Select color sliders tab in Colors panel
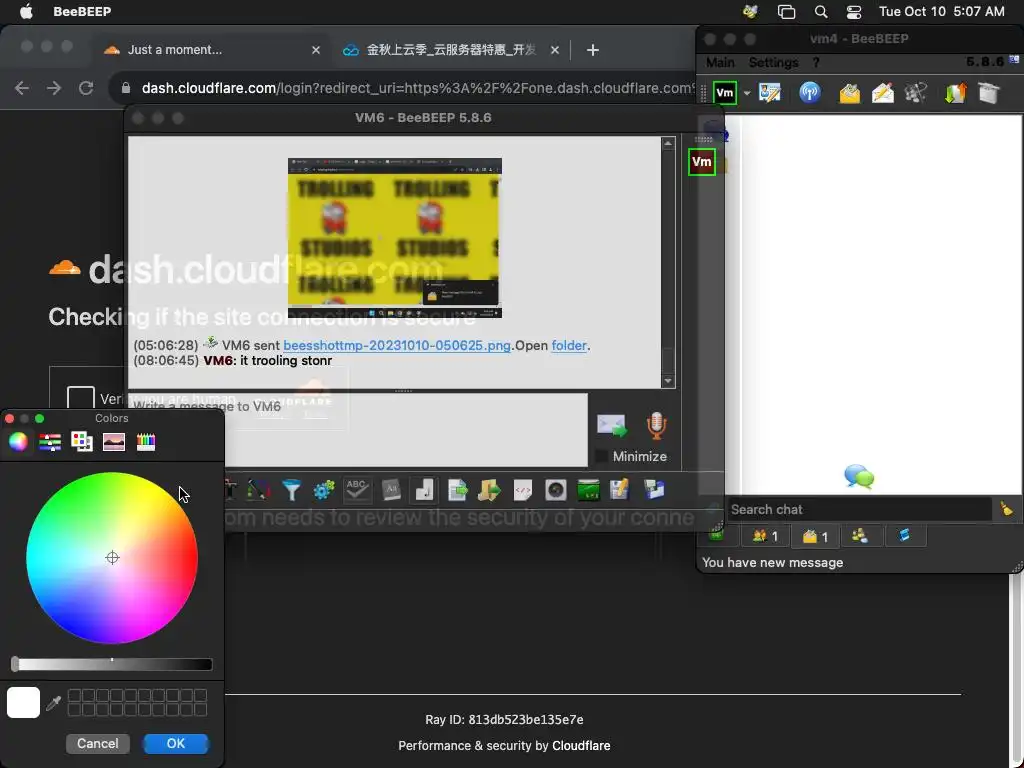 (50, 441)
